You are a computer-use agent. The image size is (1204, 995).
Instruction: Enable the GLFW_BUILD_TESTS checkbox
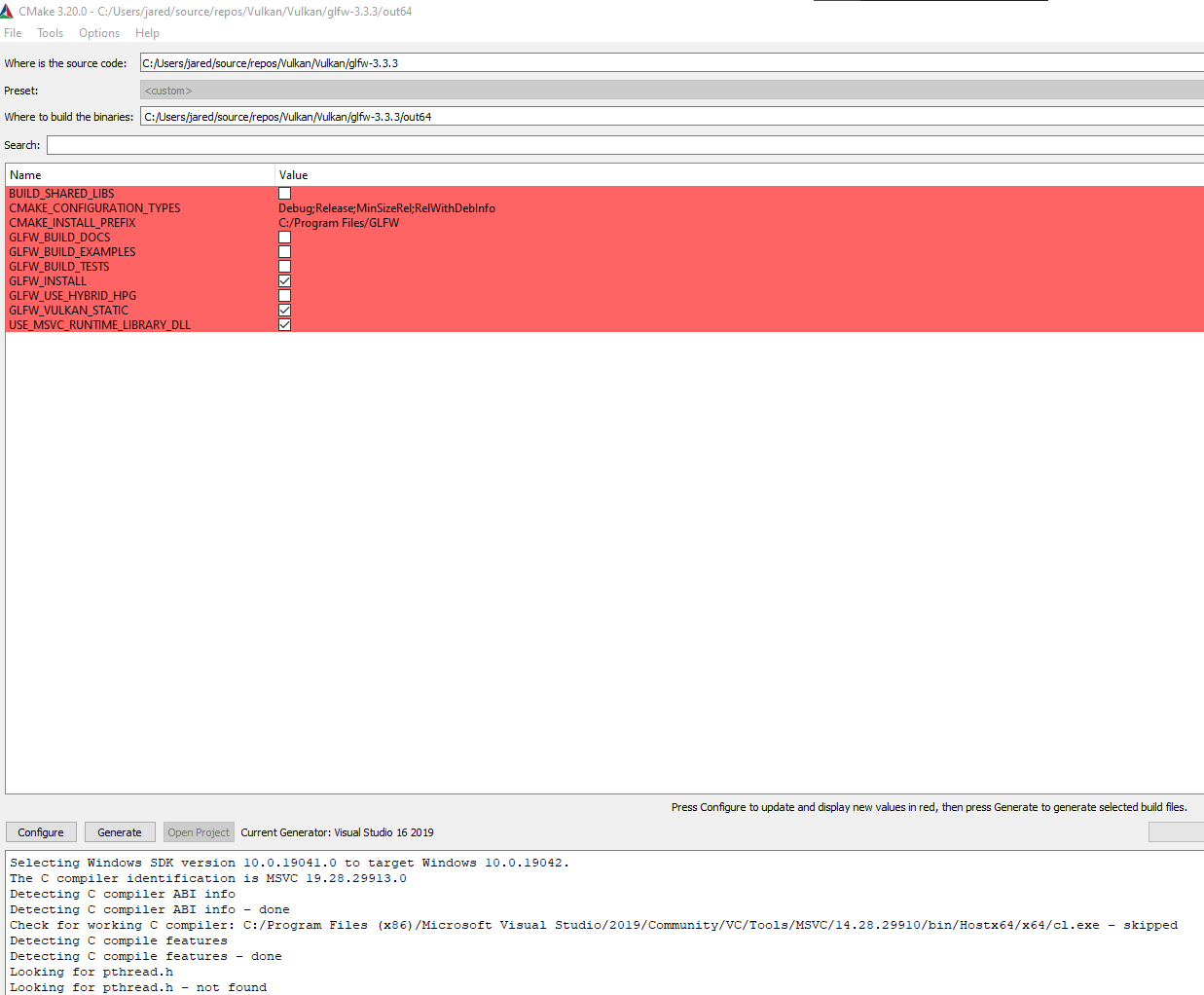285,267
